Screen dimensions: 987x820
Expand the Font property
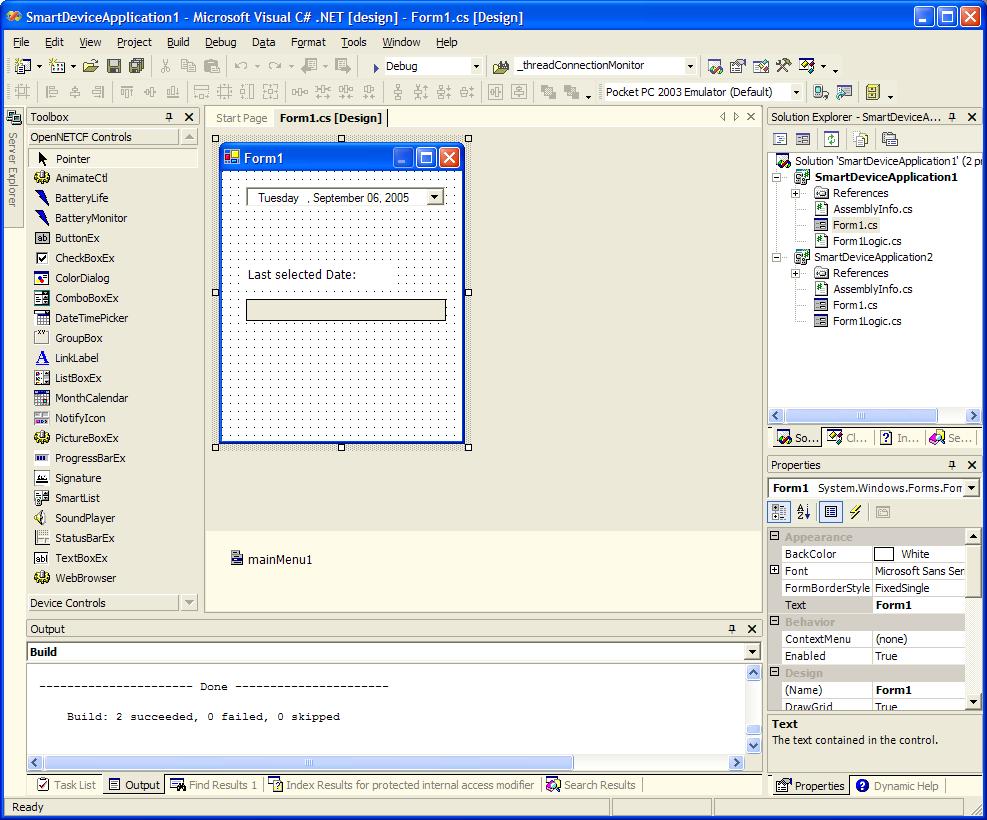(x=775, y=570)
